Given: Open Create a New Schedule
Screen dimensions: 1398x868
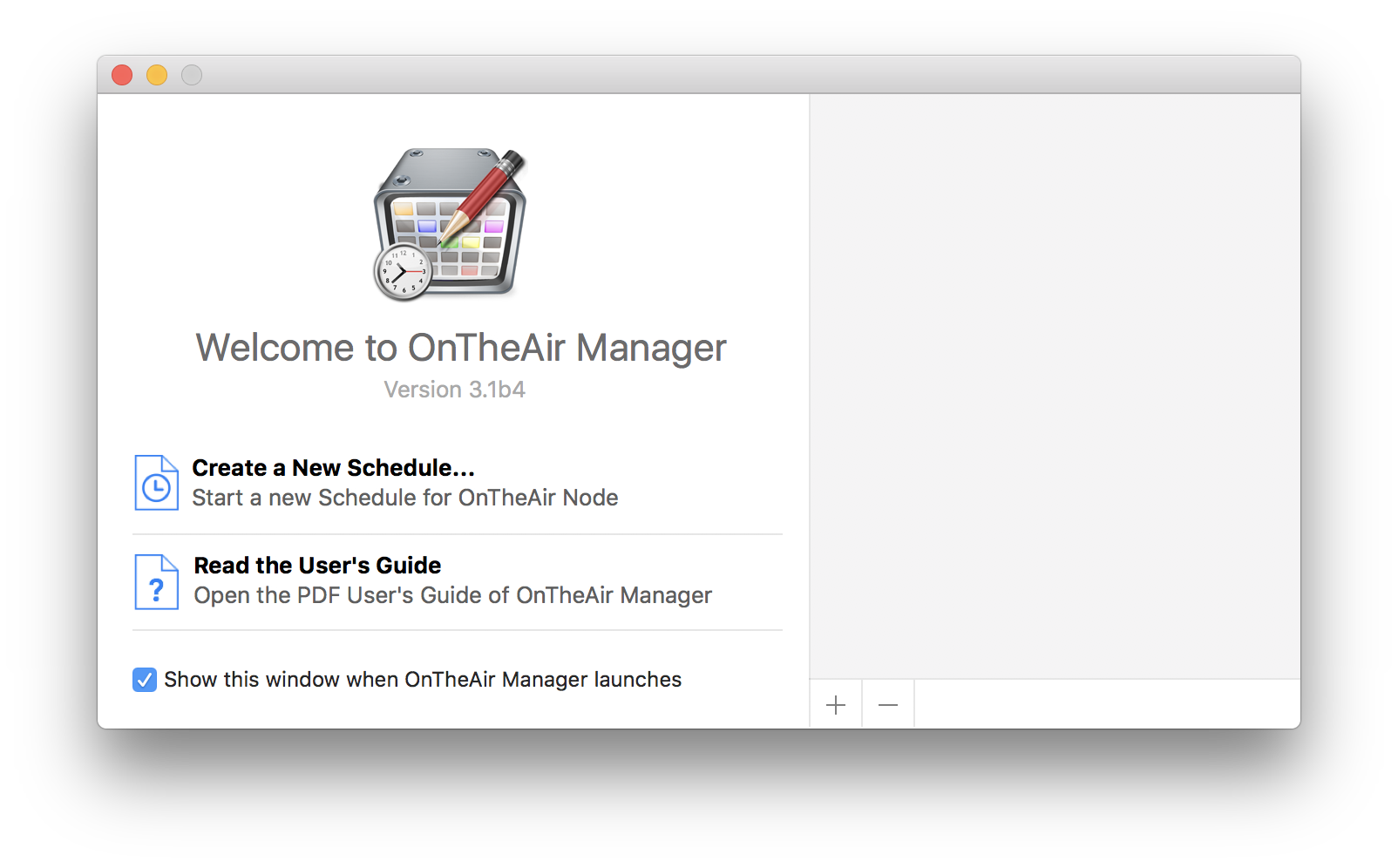Looking at the screenshot, I should click(333, 468).
